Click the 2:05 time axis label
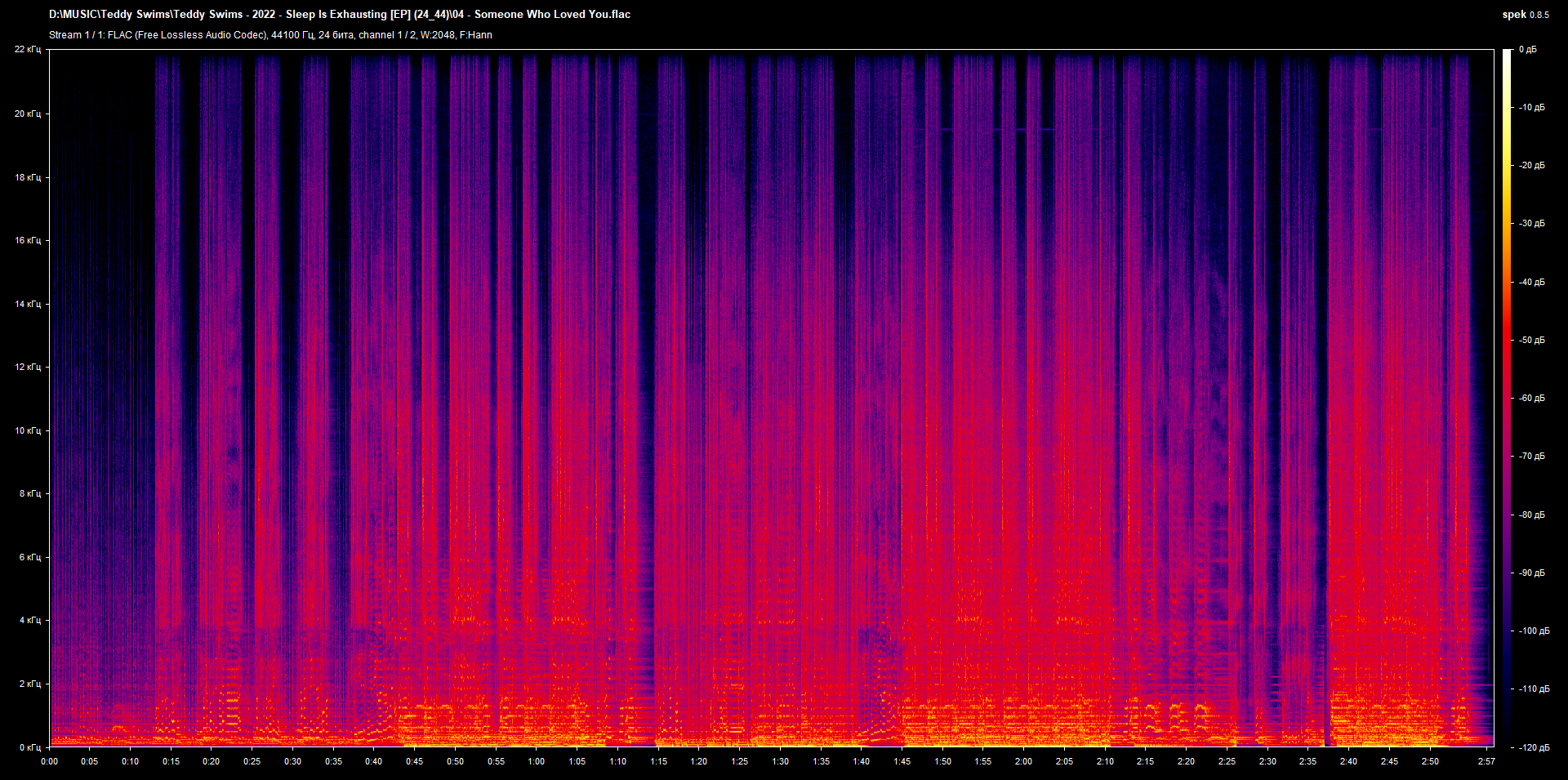Viewport: 1568px width, 780px height. pyautogui.click(x=1064, y=761)
